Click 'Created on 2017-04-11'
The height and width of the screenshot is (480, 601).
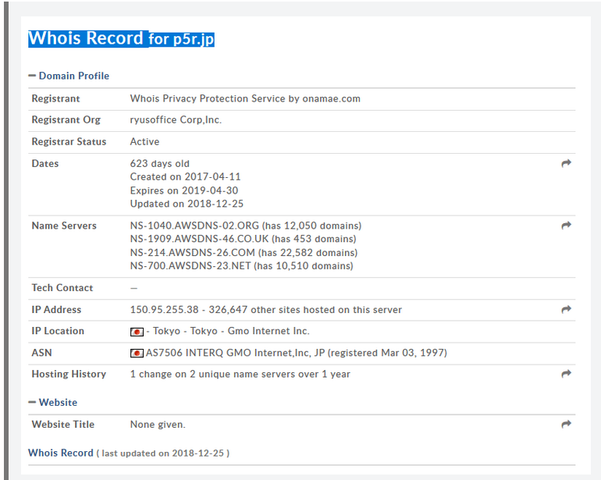pos(186,177)
